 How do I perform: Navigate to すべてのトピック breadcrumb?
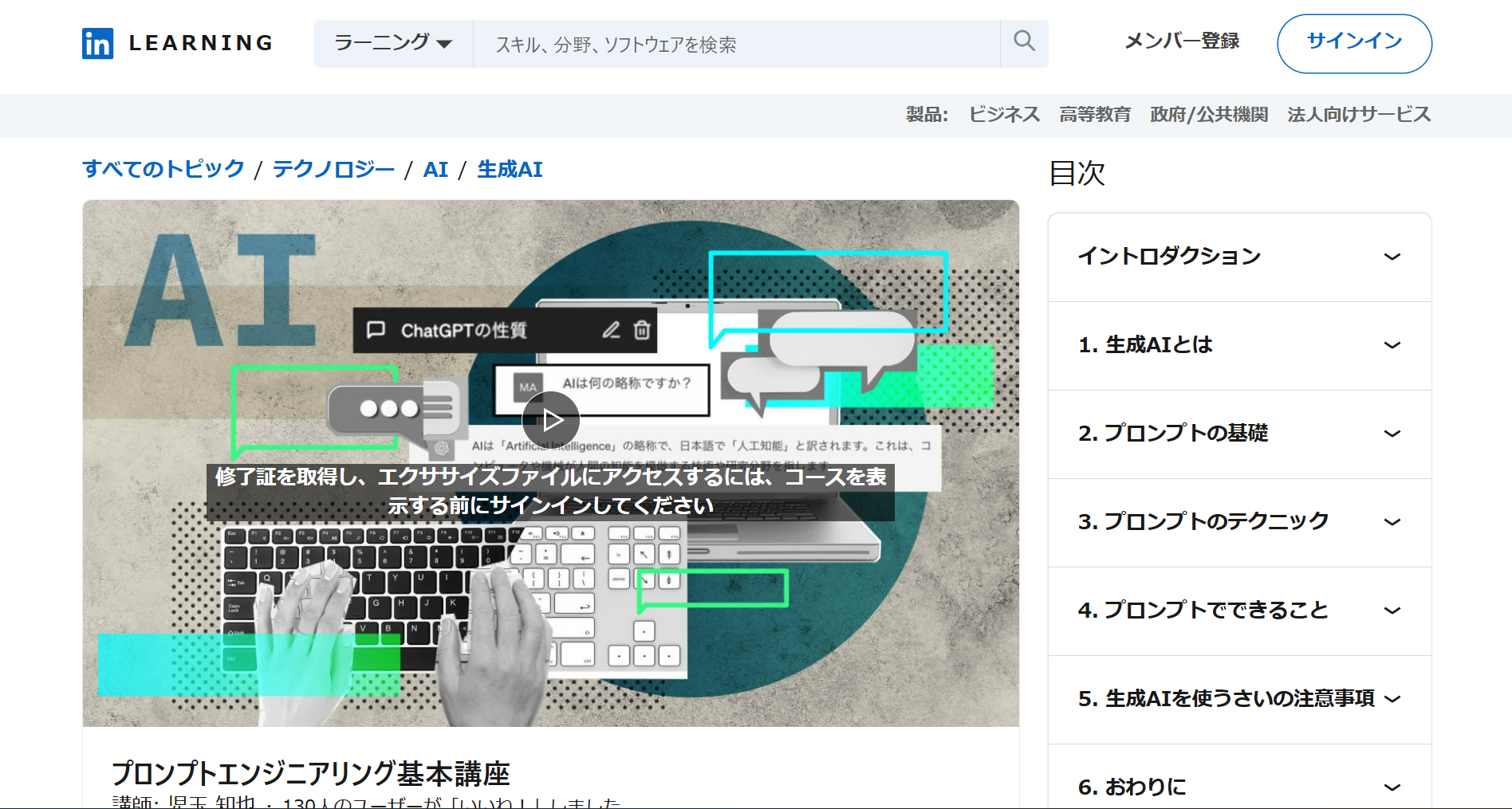click(x=163, y=169)
